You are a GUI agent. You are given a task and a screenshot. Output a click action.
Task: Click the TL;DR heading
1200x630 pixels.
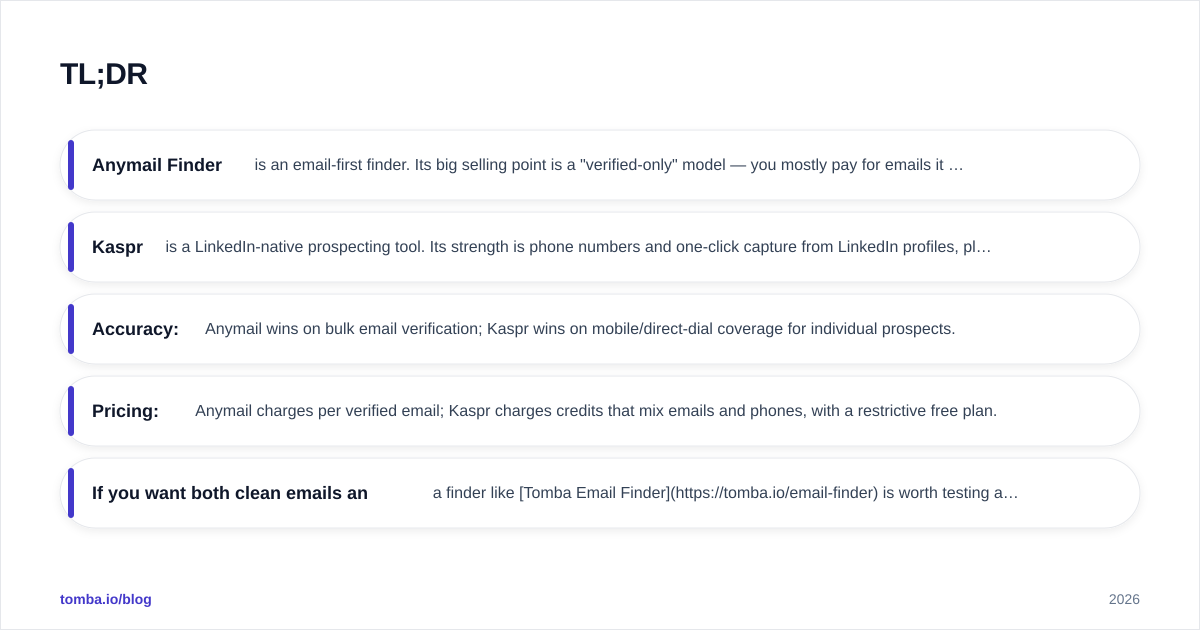click(104, 74)
